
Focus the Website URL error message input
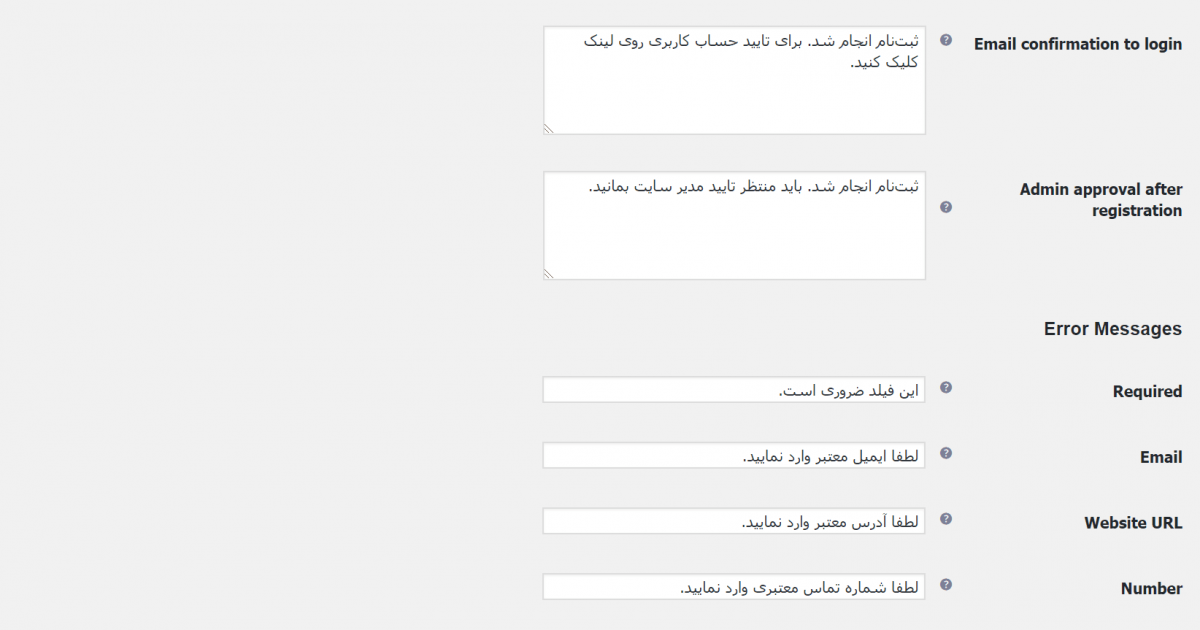[x=734, y=521]
